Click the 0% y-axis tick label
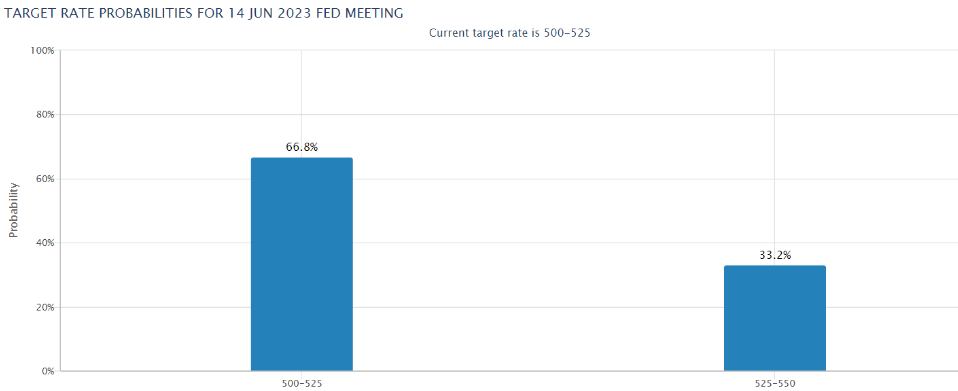958x391 pixels. point(46,371)
